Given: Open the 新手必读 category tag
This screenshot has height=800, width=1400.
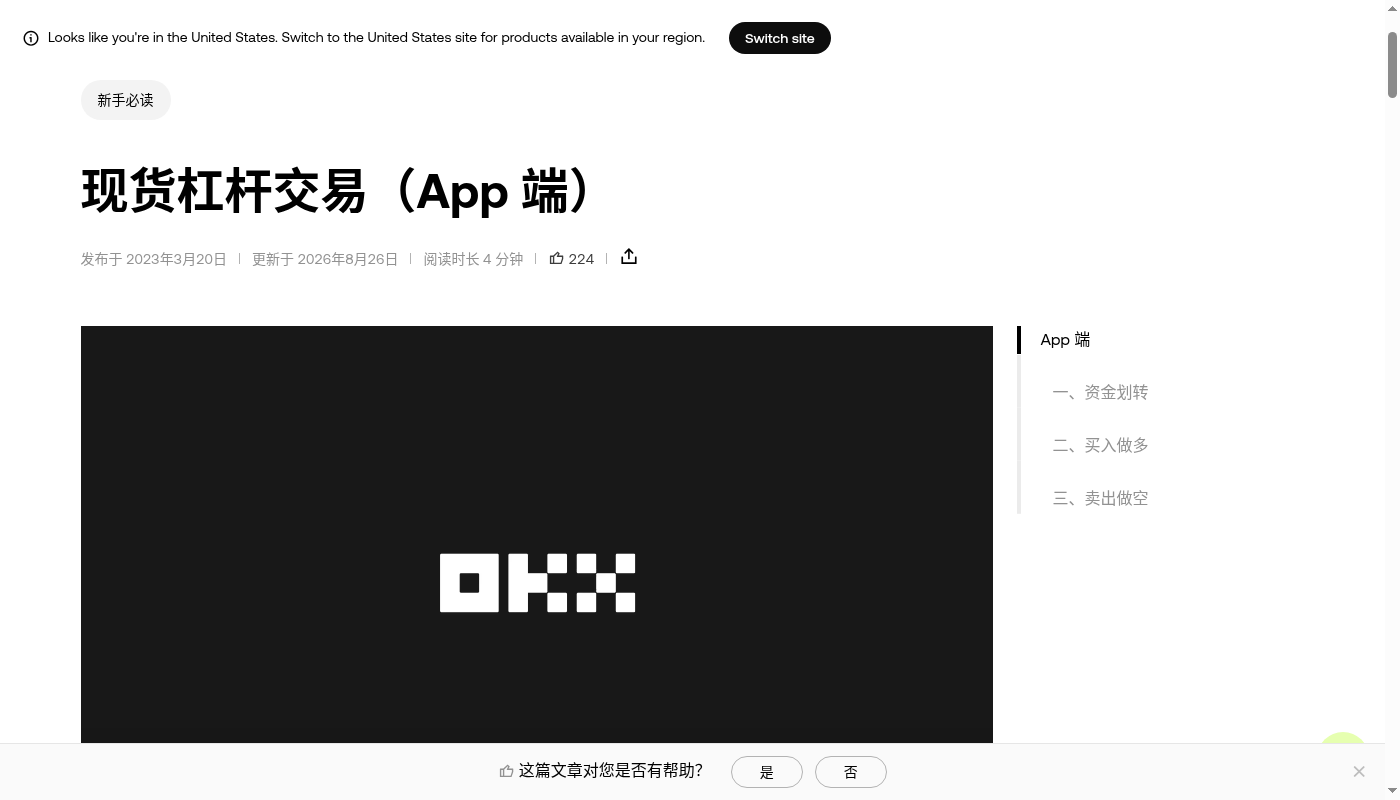Looking at the screenshot, I should pyautogui.click(x=126, y=100).
